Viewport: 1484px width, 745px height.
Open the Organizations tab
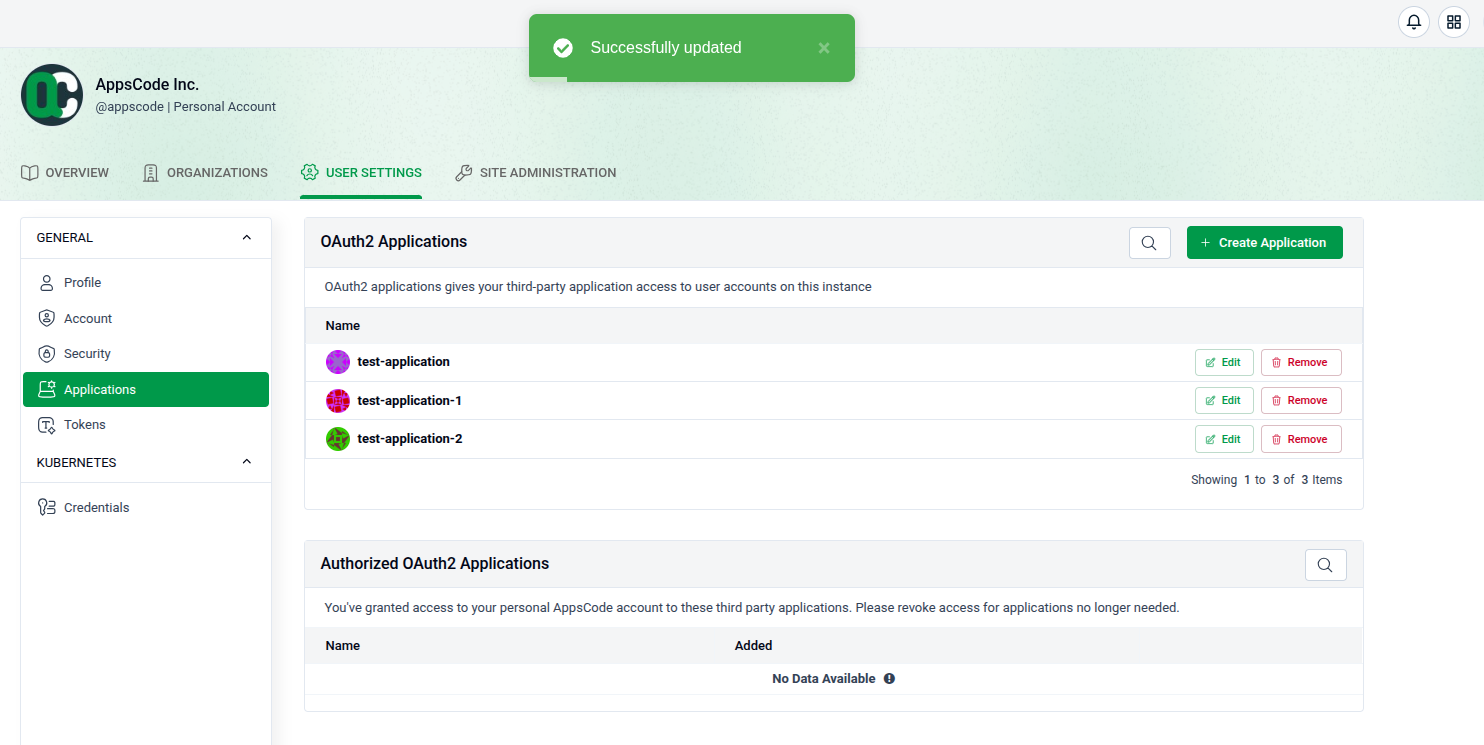pyautogui.click(x=205, y=173)
